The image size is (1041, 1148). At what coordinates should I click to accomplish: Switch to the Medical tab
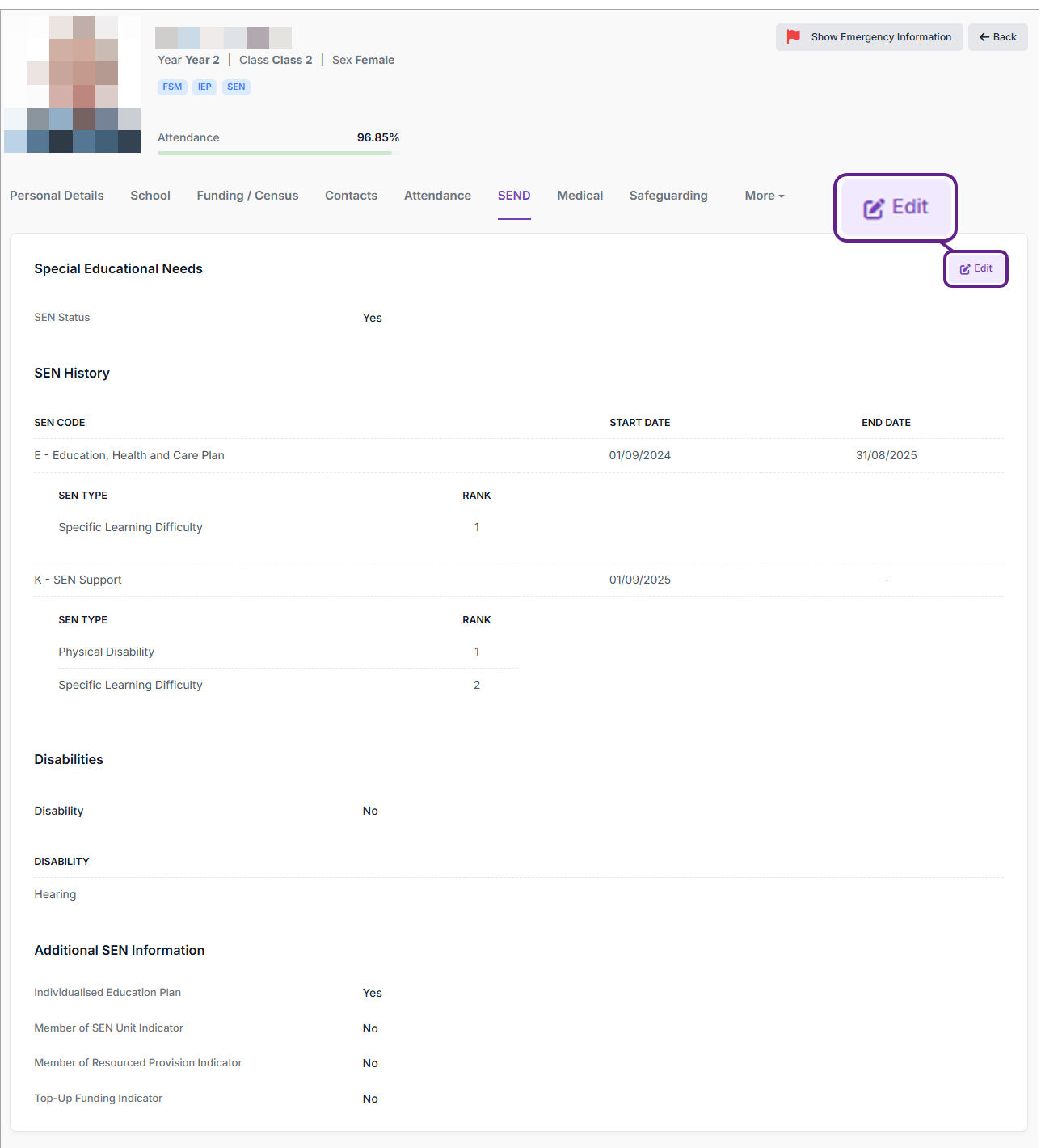(580, 196)
